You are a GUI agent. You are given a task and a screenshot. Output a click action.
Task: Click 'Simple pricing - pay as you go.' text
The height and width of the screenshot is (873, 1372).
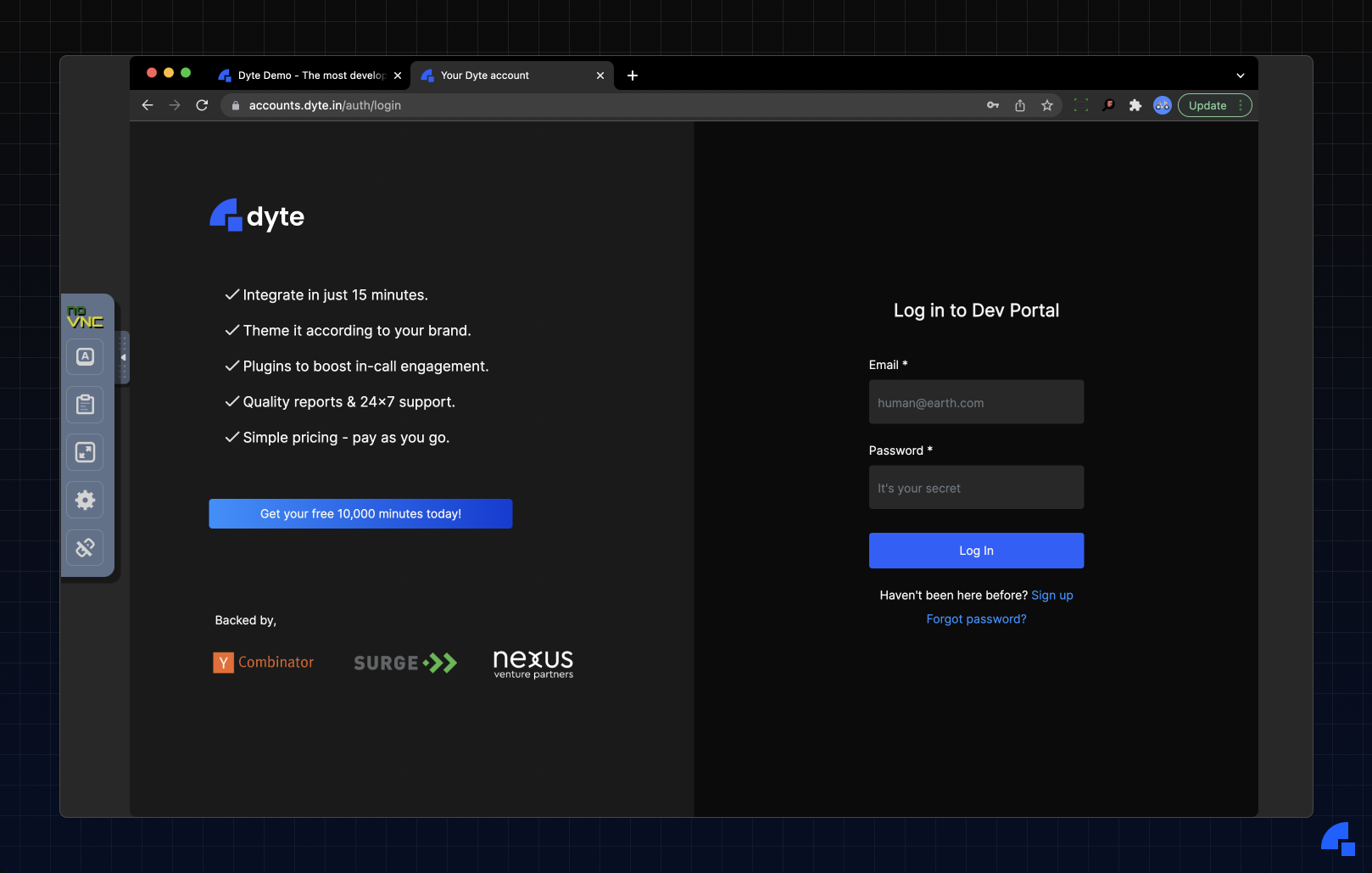point(346,437)
